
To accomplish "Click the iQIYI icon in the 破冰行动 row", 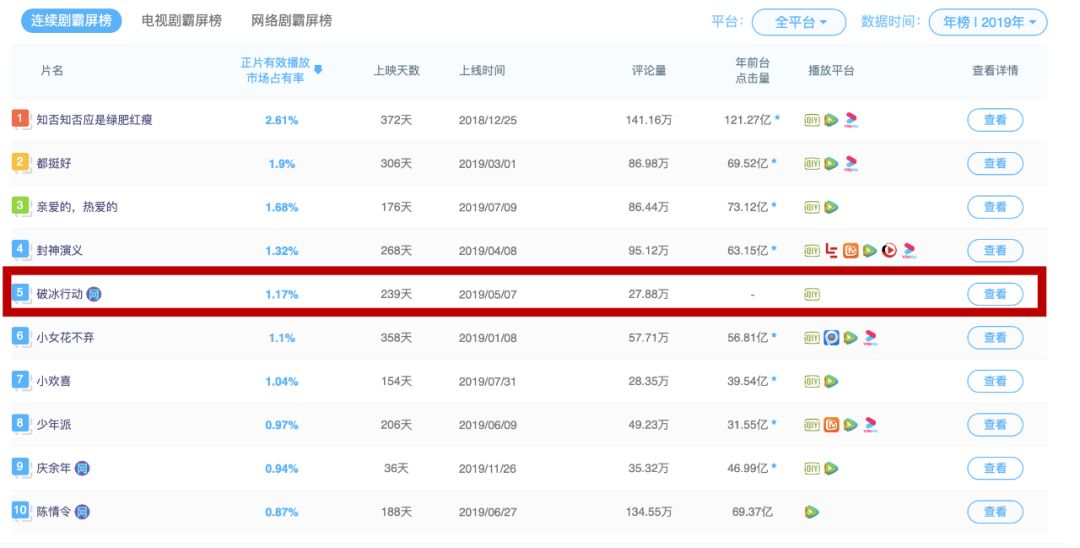I will pyautogui.click(x=812, y=295).
